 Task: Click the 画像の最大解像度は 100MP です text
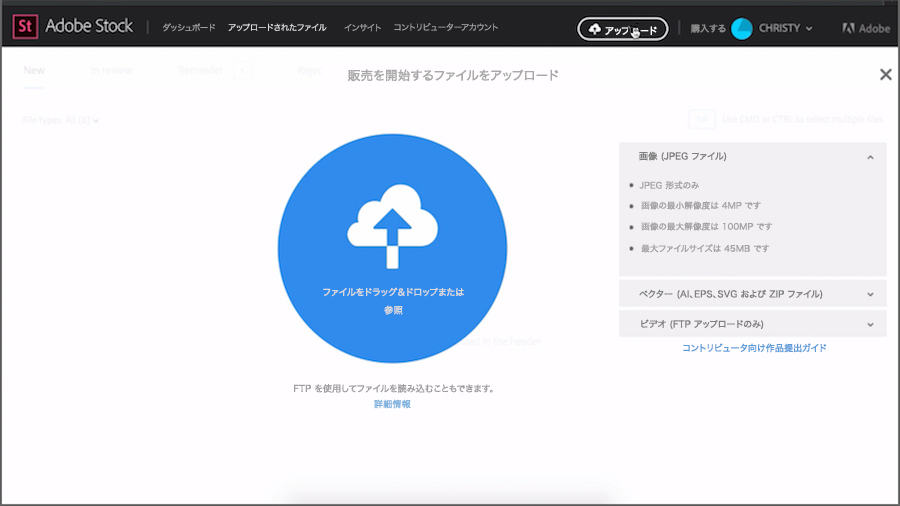coord(707,227)
